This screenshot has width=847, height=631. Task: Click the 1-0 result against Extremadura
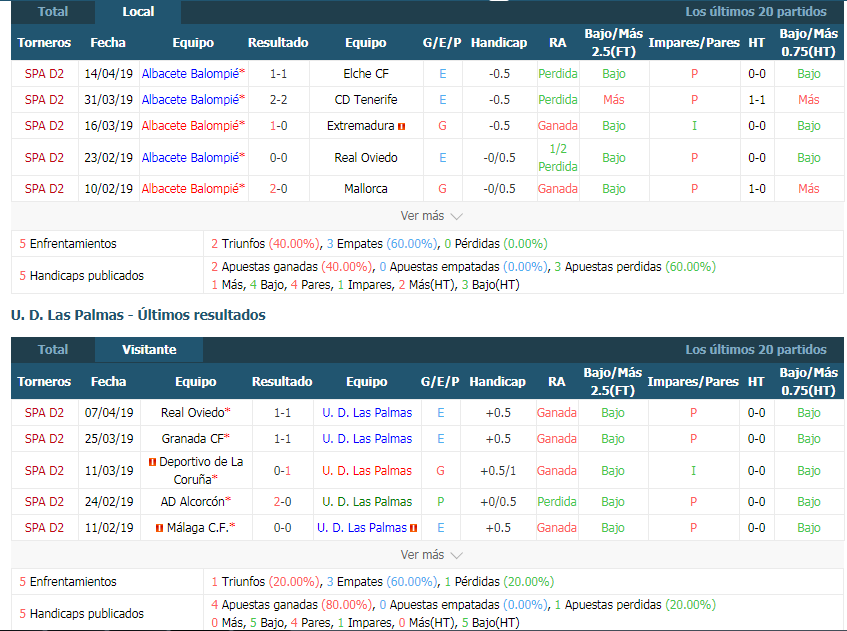click(278, 125)
